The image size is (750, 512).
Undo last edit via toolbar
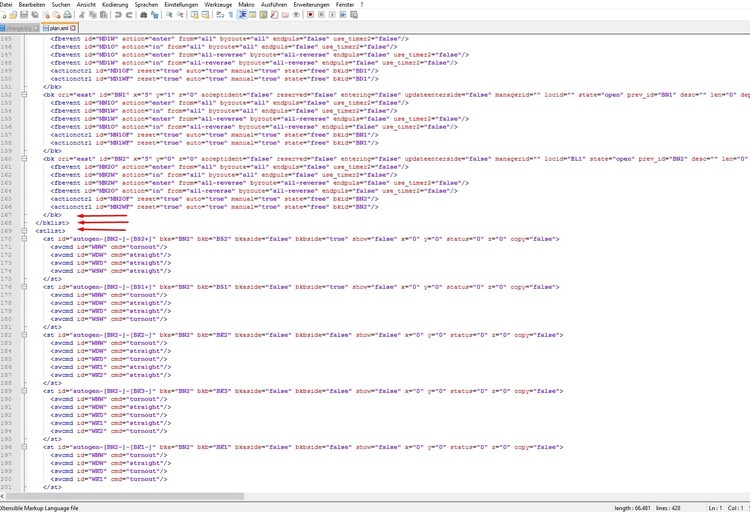click(x=118, y=15)
